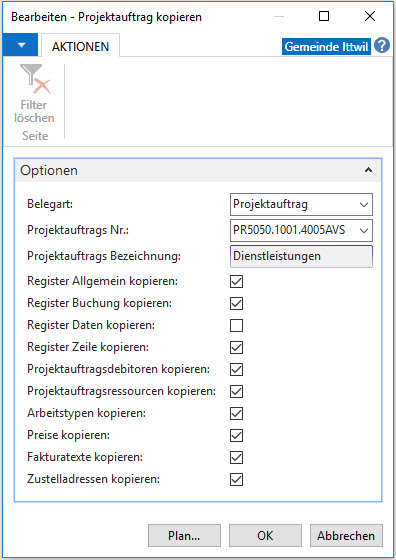The image size is (396, 560).
Task: Maximize the Projektauftrag kopieren window
Action: 324,16
